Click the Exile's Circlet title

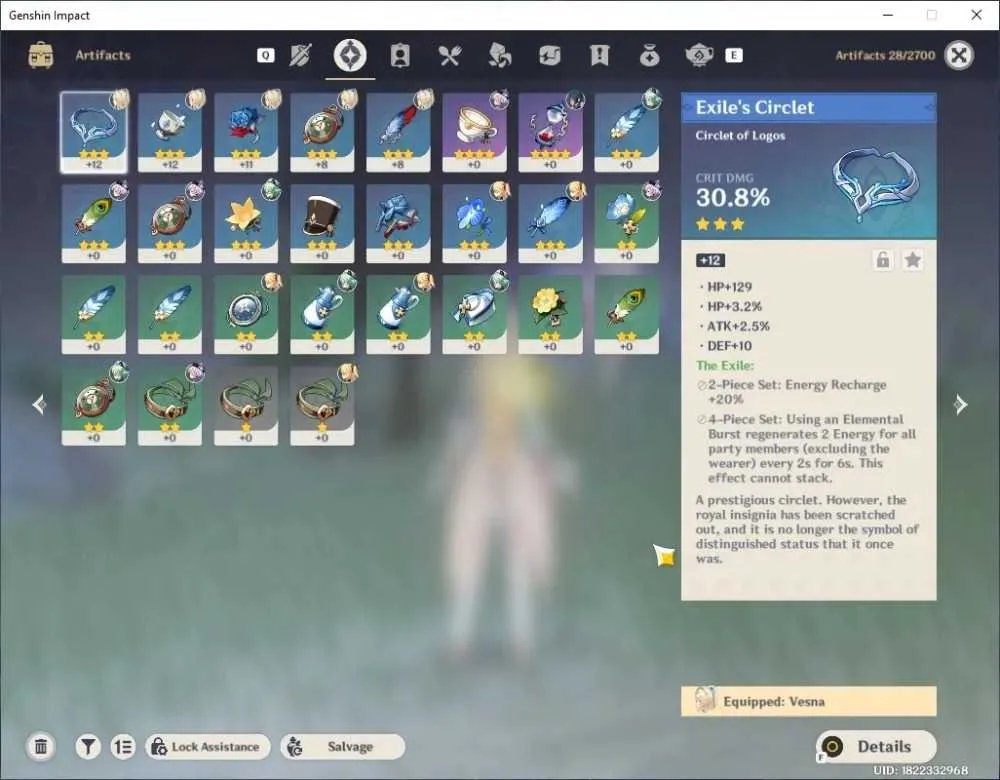[754, 107]
